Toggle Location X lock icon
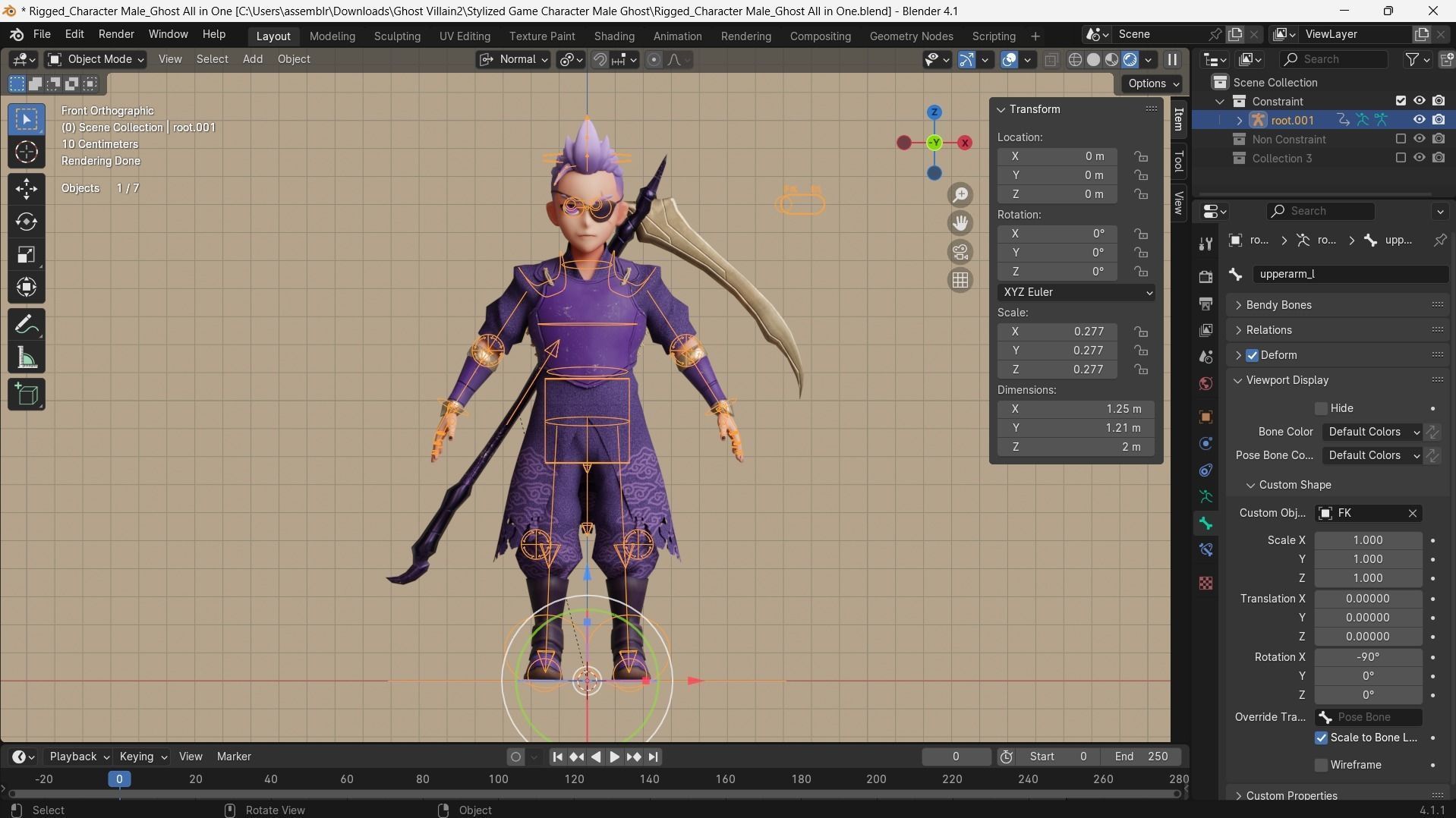Viewport: 1456px width, 818px height. (x=1141, y=156)
